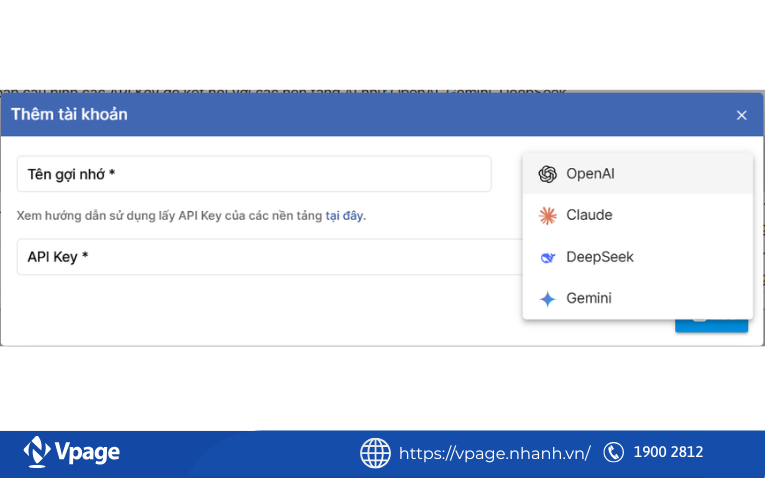Open the tại đây guide link

(x=344, y=216)
